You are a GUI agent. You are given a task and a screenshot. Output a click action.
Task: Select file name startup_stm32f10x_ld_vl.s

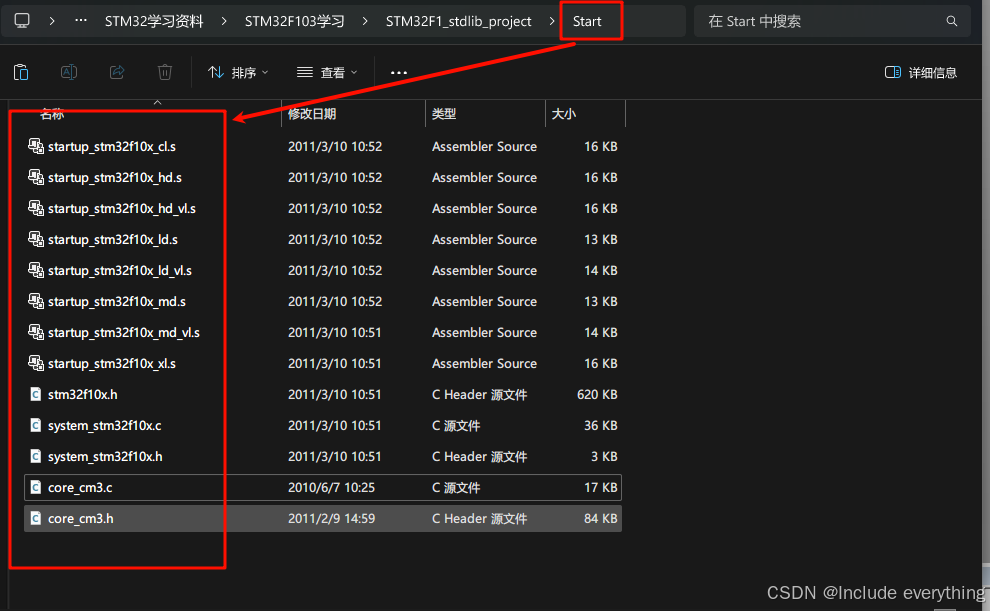tap(120, 270)
